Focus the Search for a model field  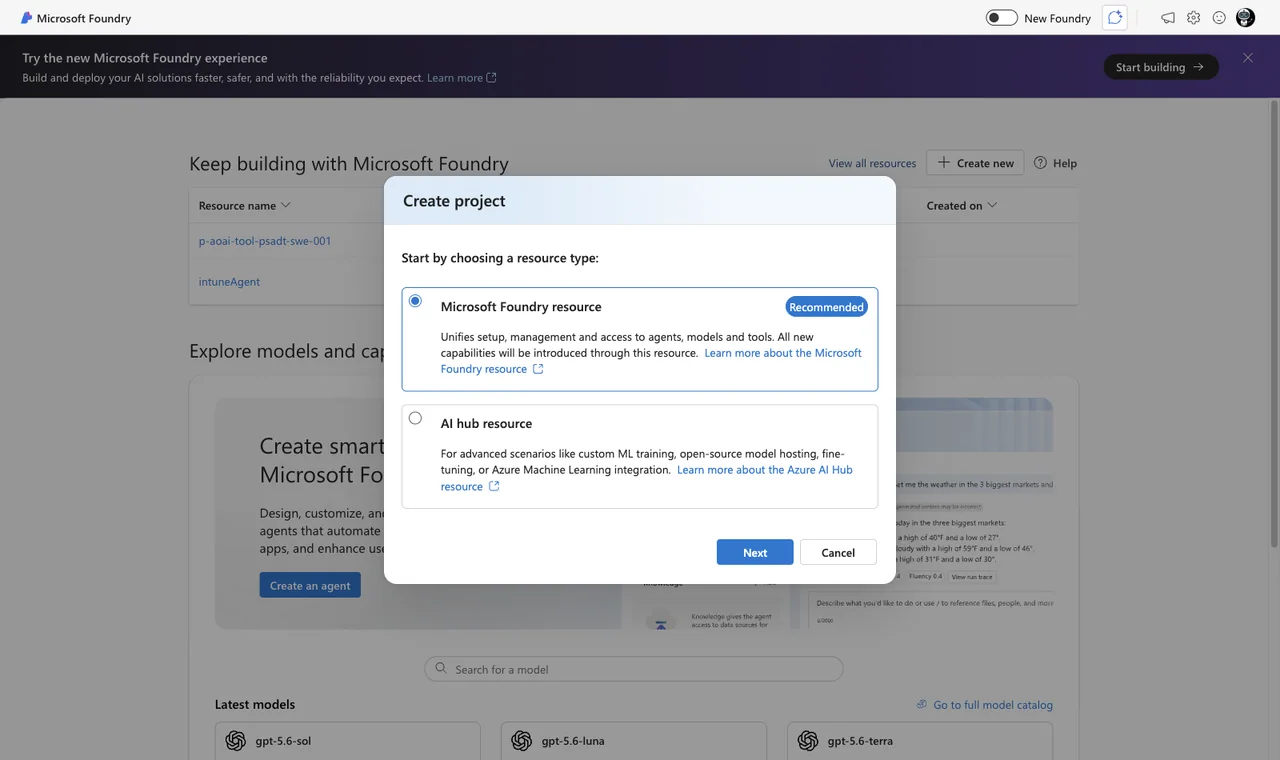click(634, 669)
